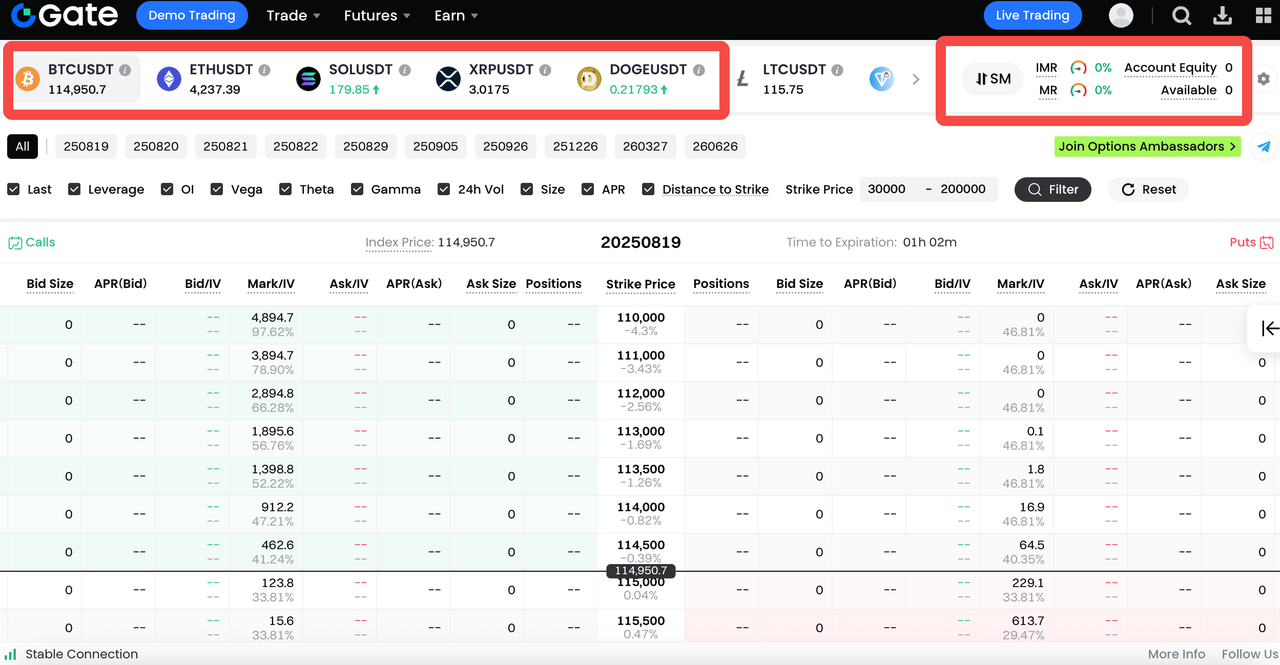Toggle the Vega checkbox

click(x=217, y=189)
